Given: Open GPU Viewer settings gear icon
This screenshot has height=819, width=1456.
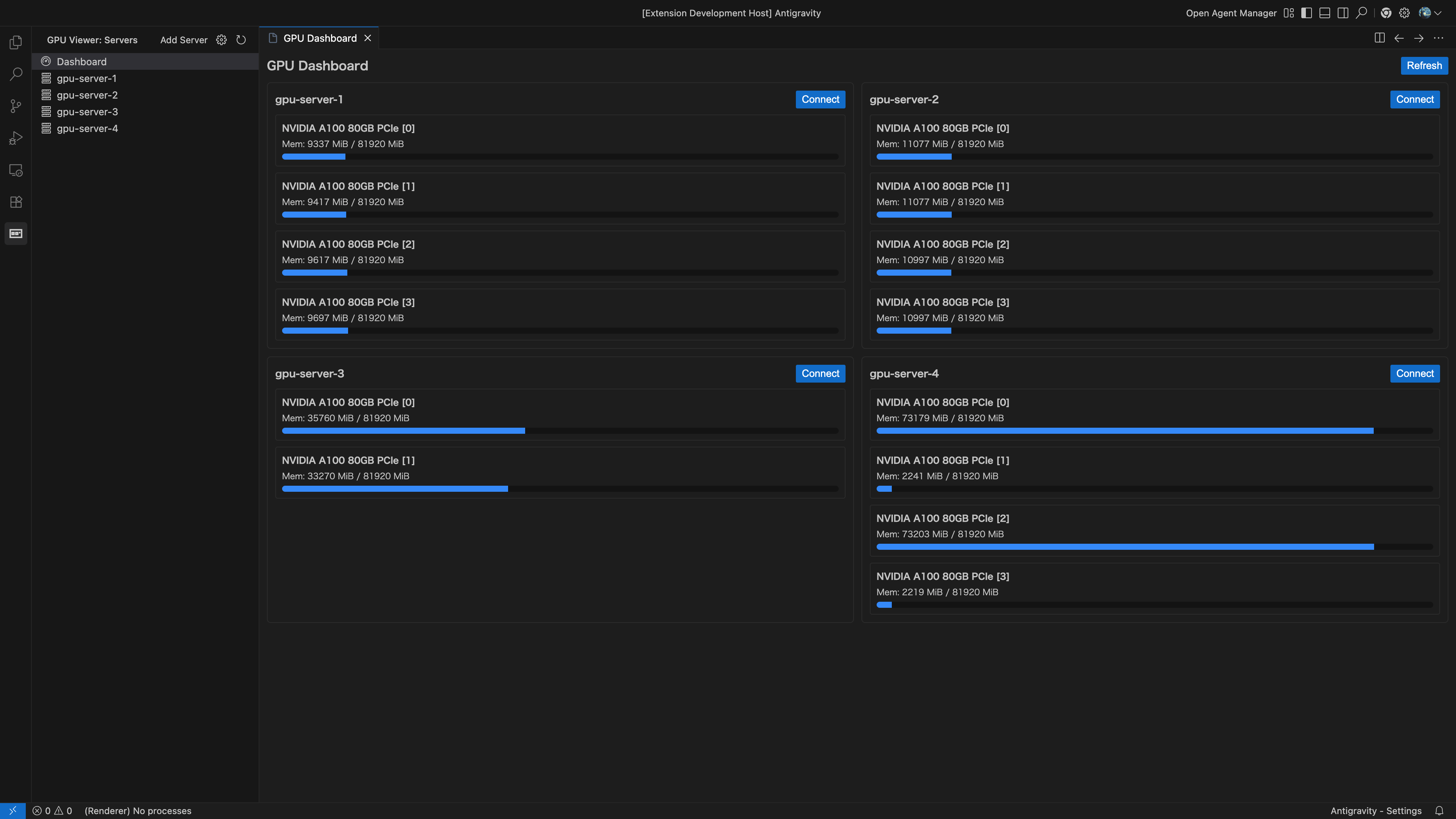Looking at the screenshot, I should coord(221,39).
